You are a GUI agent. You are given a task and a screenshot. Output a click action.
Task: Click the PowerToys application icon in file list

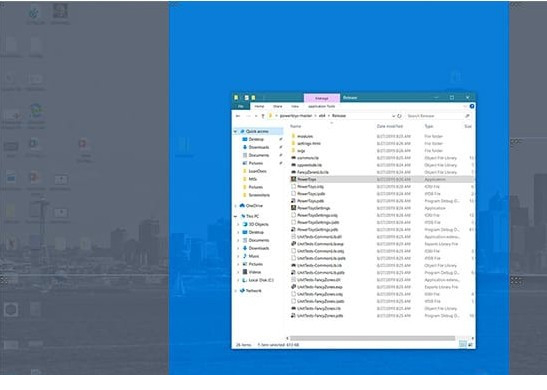click(293, 179)
